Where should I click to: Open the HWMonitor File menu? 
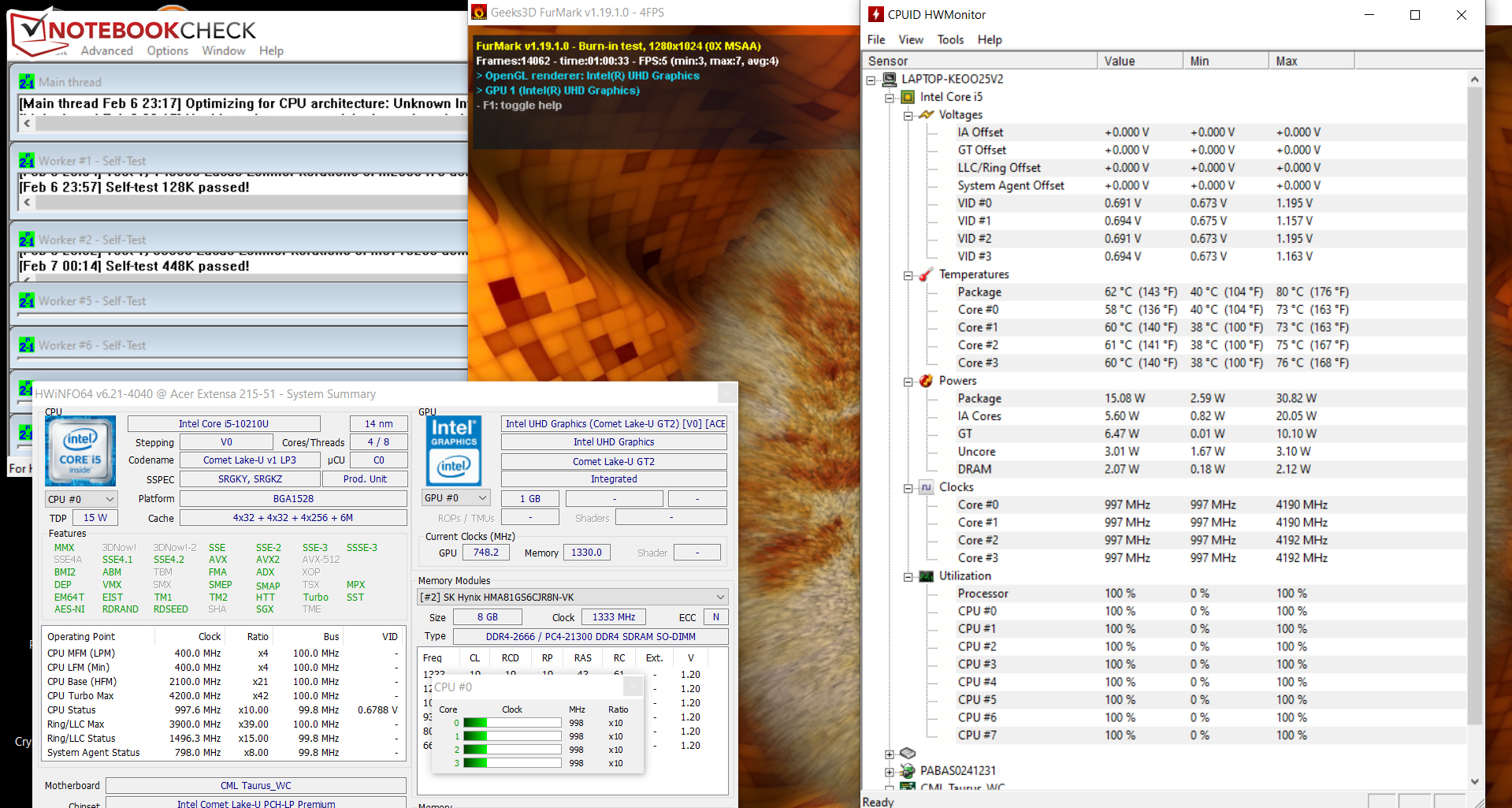pos(876,39)
